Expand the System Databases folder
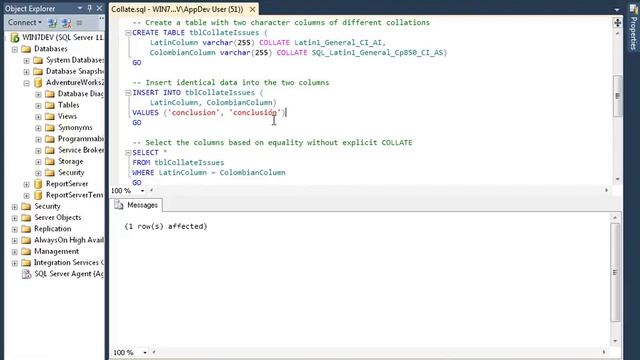 [27, 60]
